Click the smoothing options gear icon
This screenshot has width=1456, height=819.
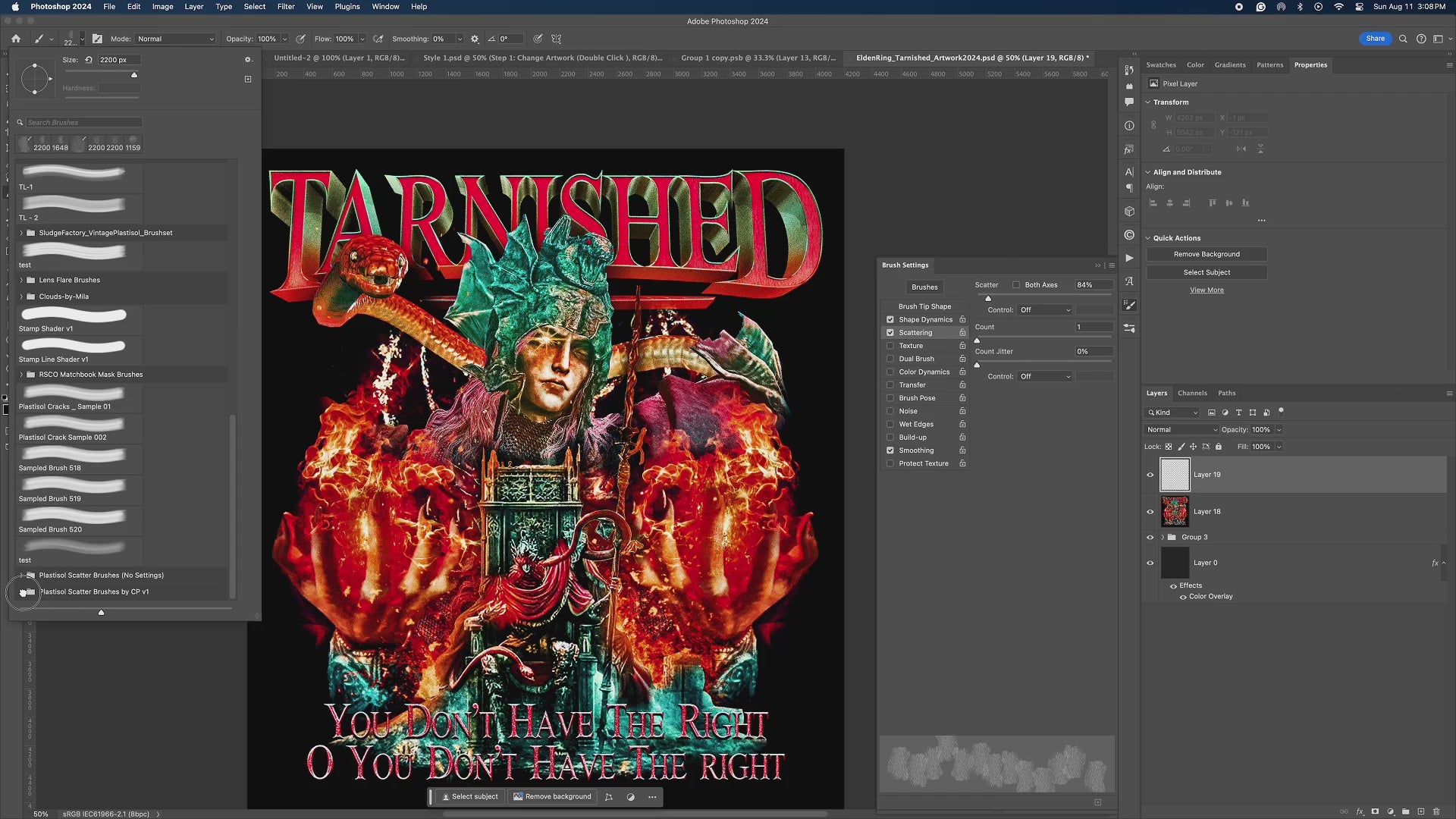pyautogui.click(x=475, y=39)
